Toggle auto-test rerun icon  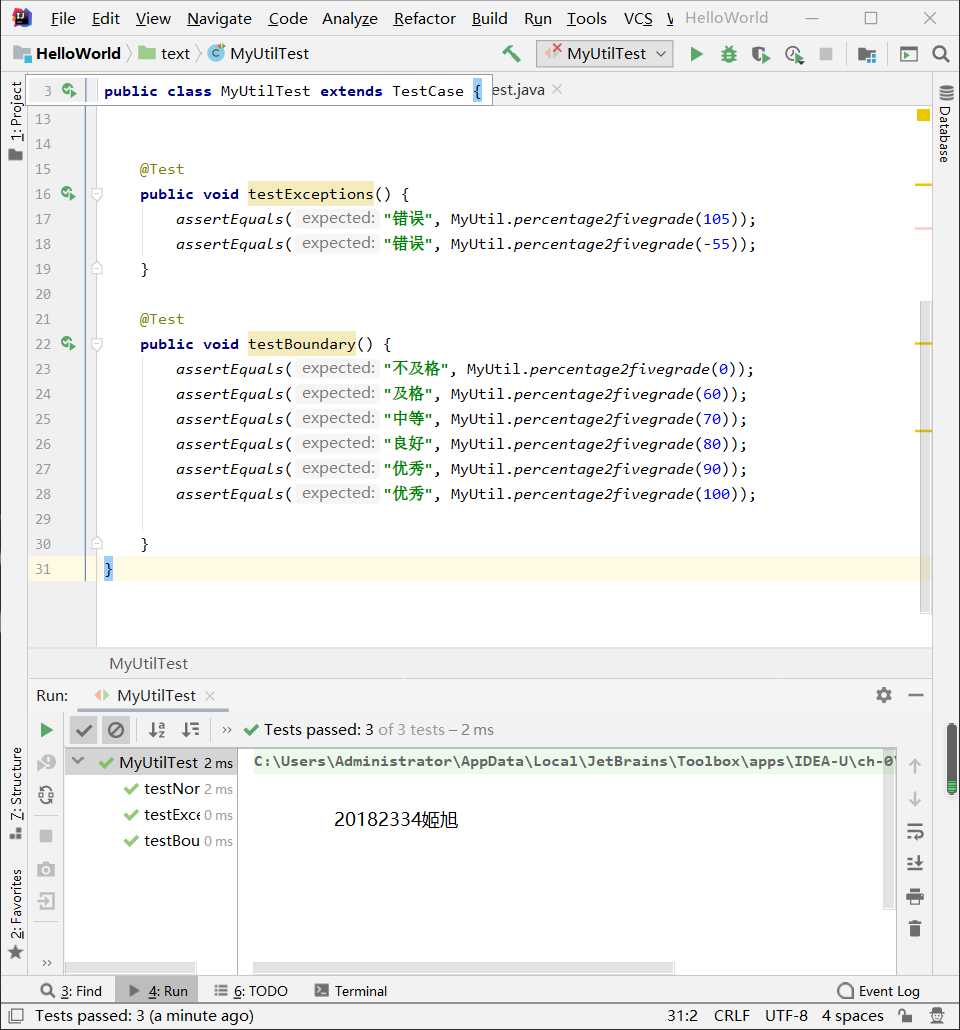(46, 795)
